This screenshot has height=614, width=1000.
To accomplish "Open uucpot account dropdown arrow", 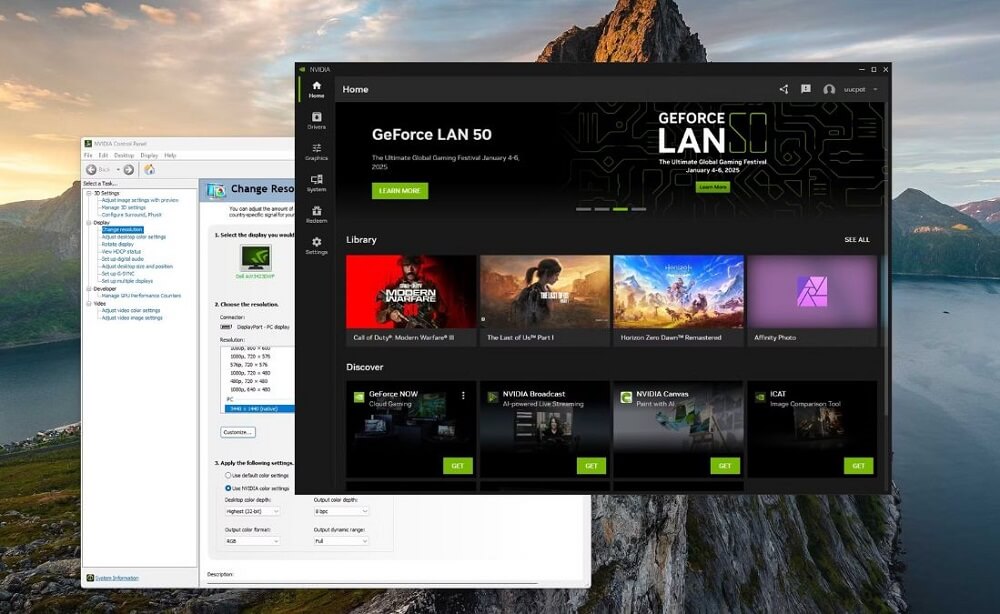I will point(876,89).
